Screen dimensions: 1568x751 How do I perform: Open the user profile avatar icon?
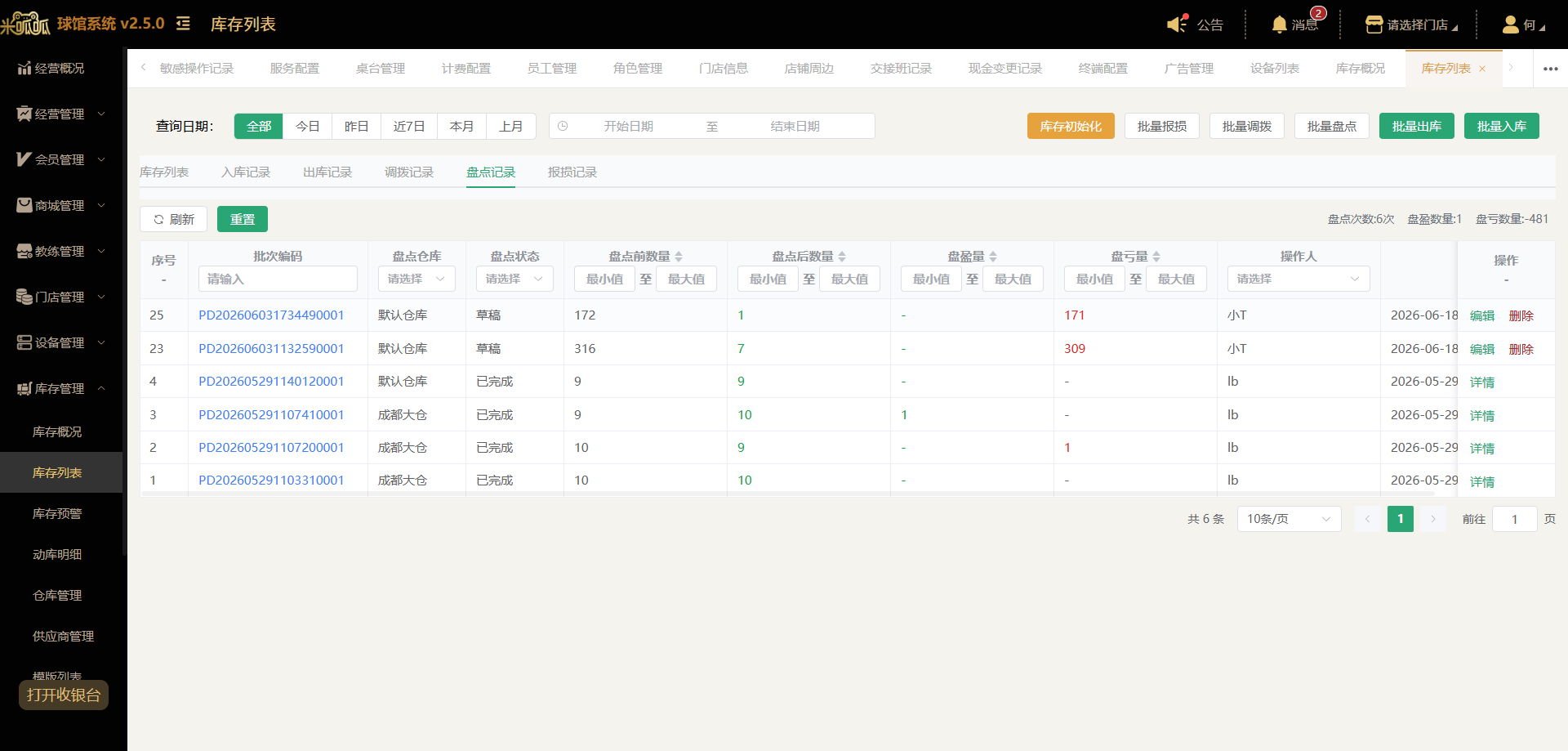point(1510,25)
